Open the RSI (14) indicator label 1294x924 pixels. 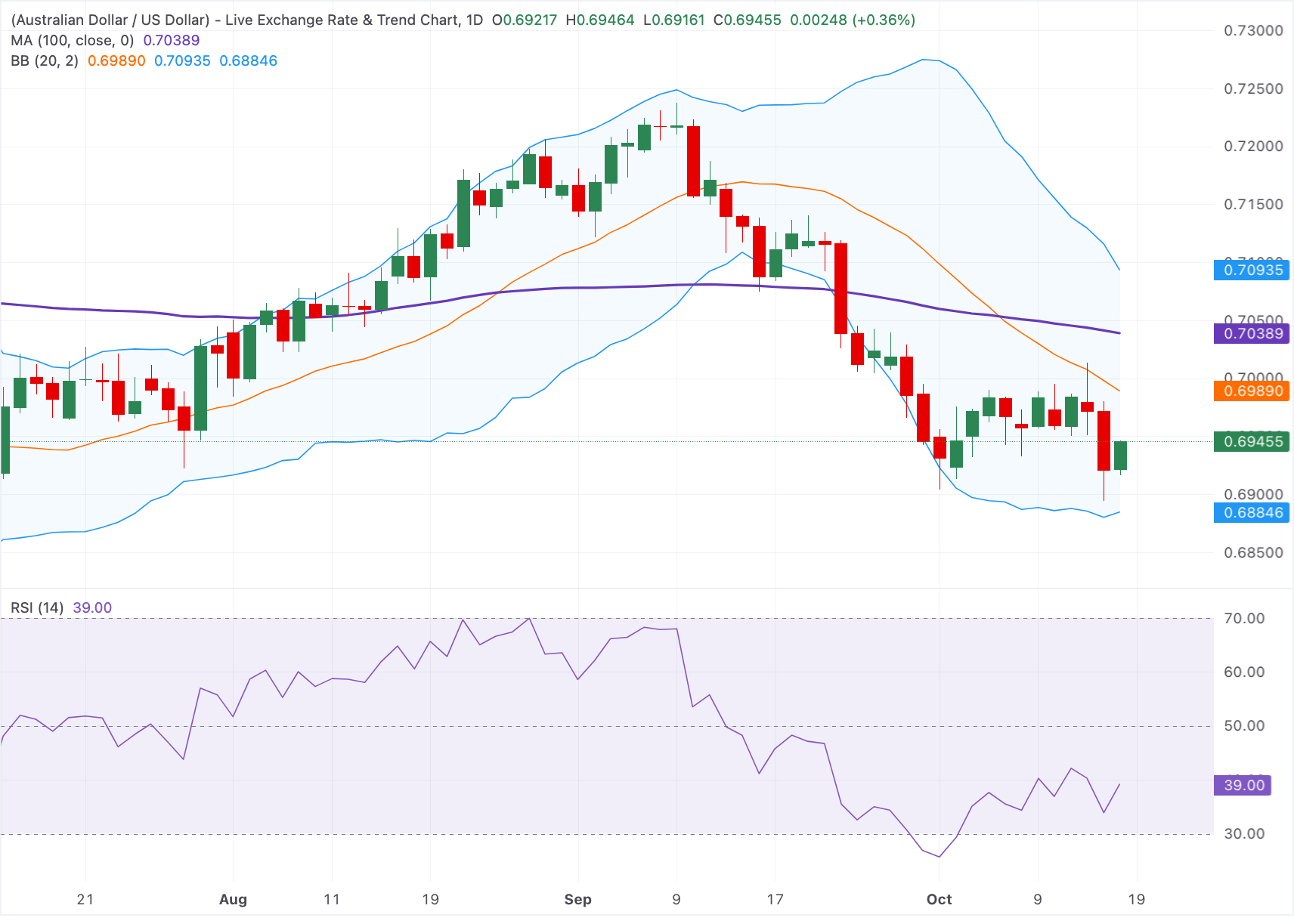(37, 607)
